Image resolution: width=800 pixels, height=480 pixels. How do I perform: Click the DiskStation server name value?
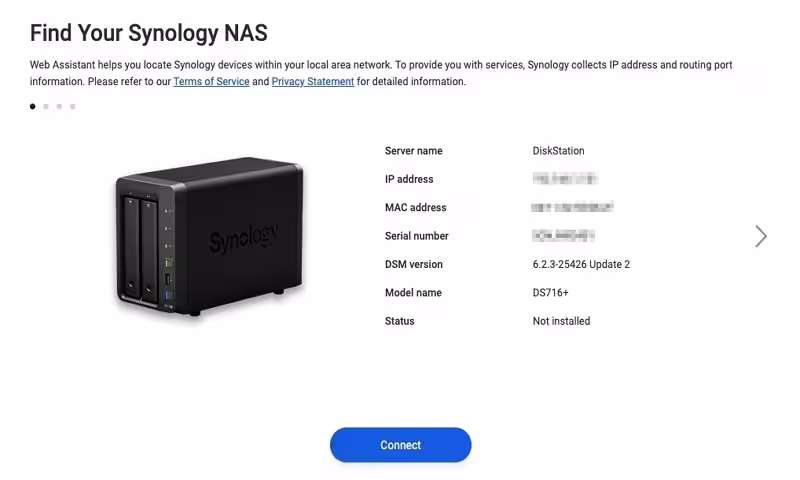(558, 151)
